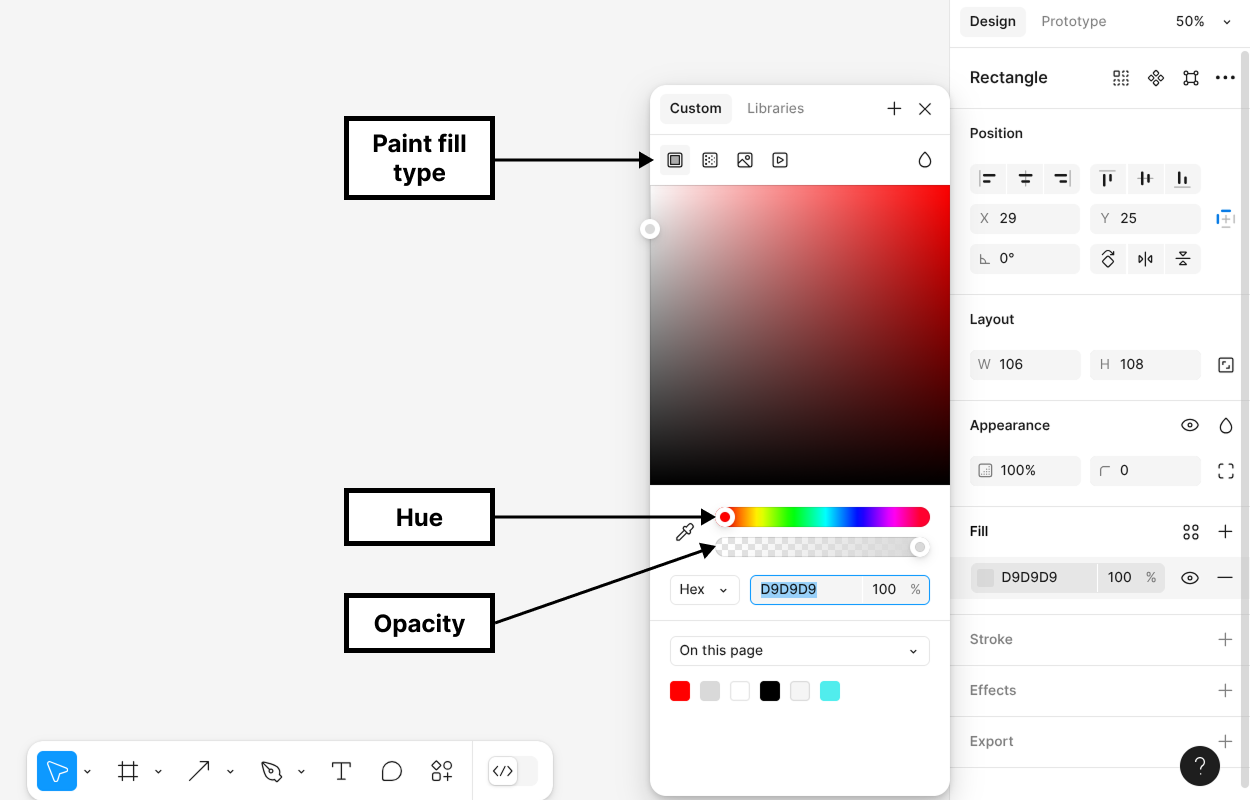Image resolution: width=1250 pixels, height=800 pixels.
Task: Select the cyan color swatch
Action: pos(830,691)
